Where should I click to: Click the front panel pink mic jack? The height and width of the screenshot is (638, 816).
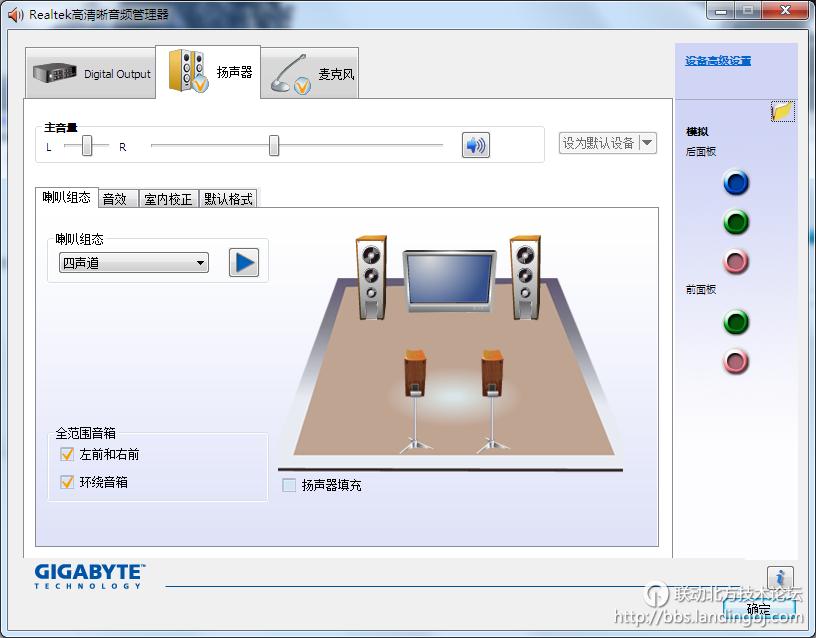[x=736, y=362]
